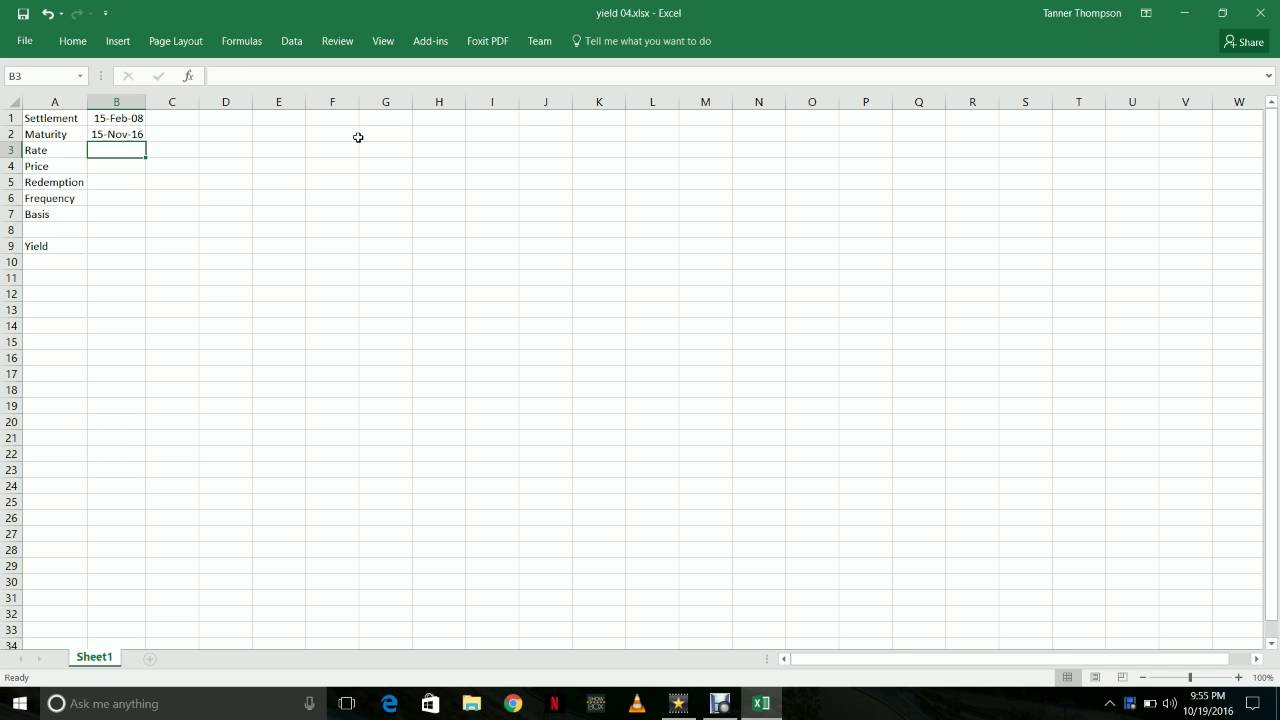This screenshot has height=720, width=1280.
Task: Click the zoom in plus button
Action: coord(1238,677)
